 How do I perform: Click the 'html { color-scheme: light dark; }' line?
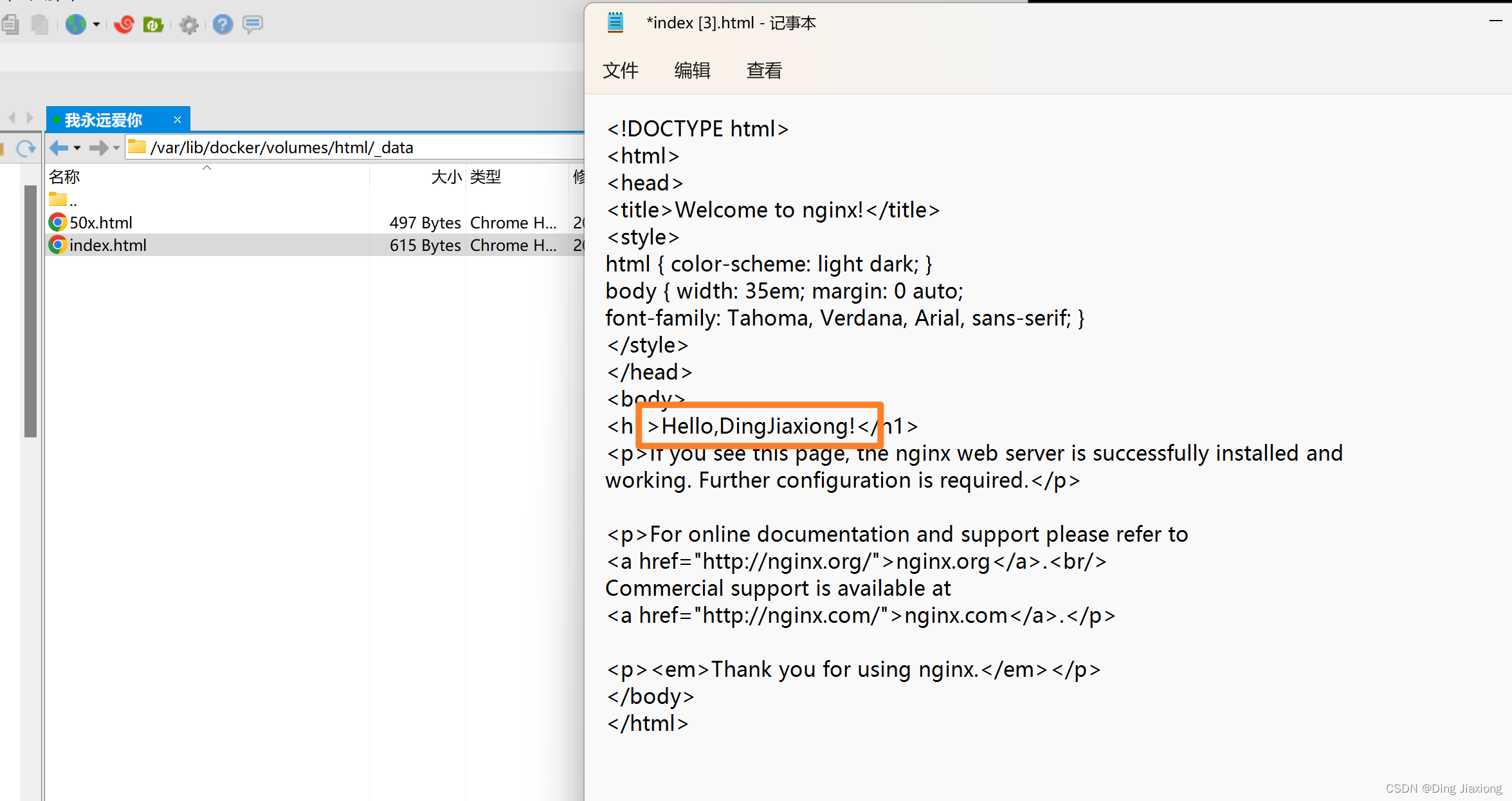[769, 264]
